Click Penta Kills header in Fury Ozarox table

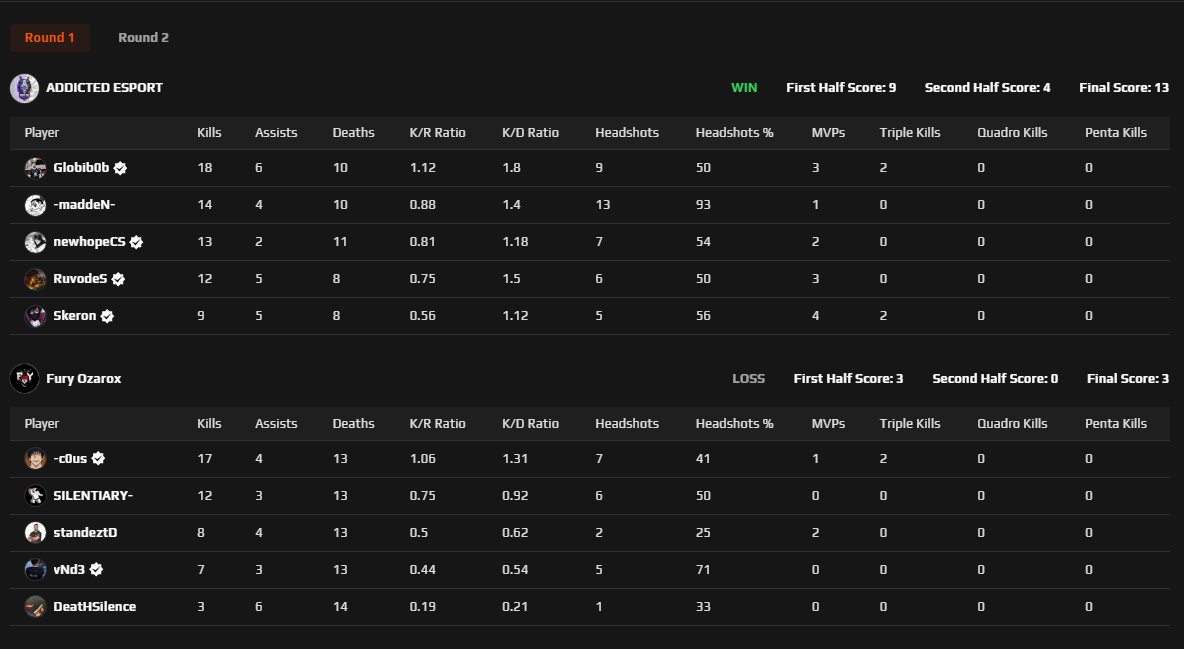click(x=1116, y=424)
